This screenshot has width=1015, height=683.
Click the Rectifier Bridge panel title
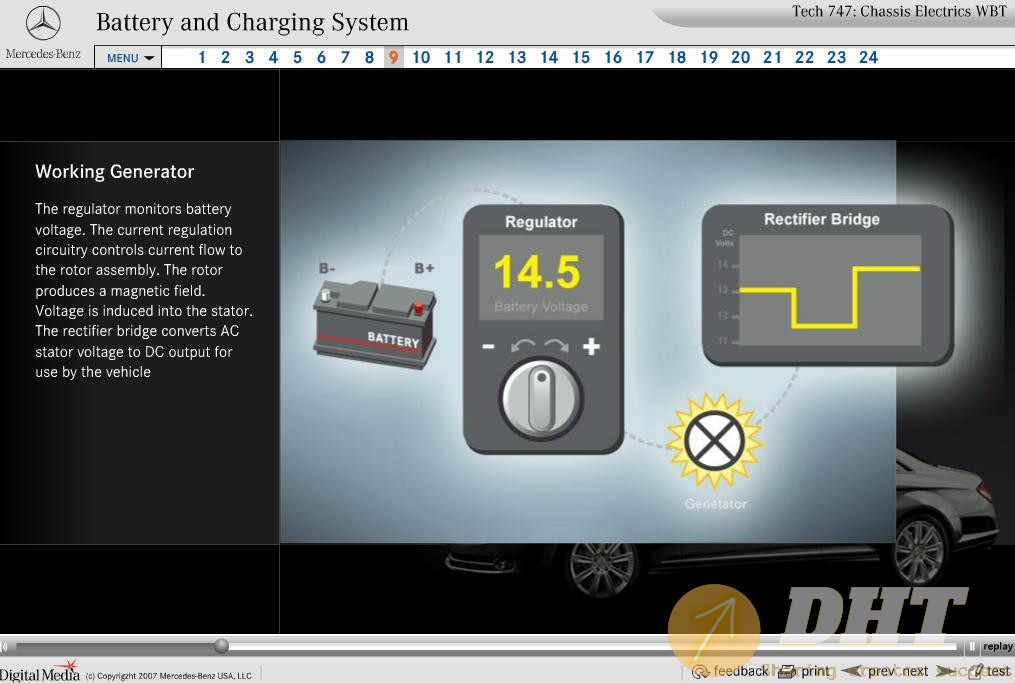[821, 219]
